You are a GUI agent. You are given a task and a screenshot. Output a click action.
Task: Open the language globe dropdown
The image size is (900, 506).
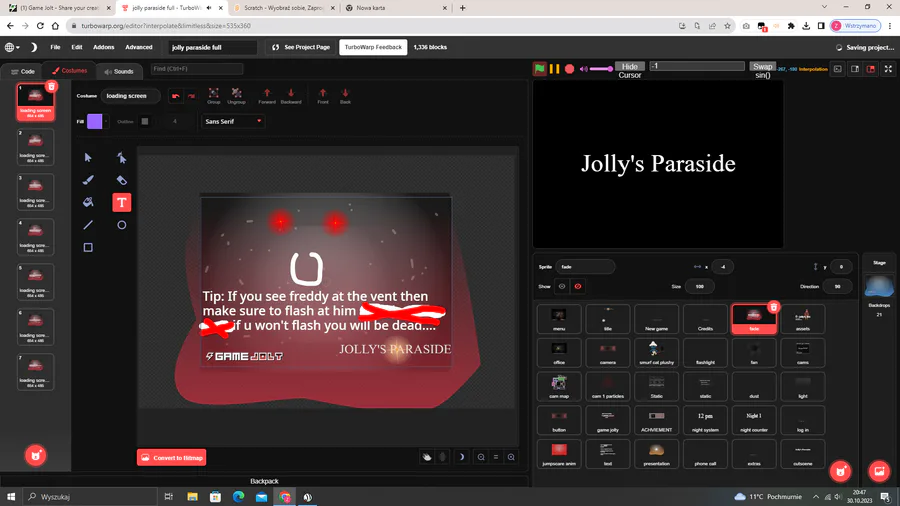click(x=12, y=47)
